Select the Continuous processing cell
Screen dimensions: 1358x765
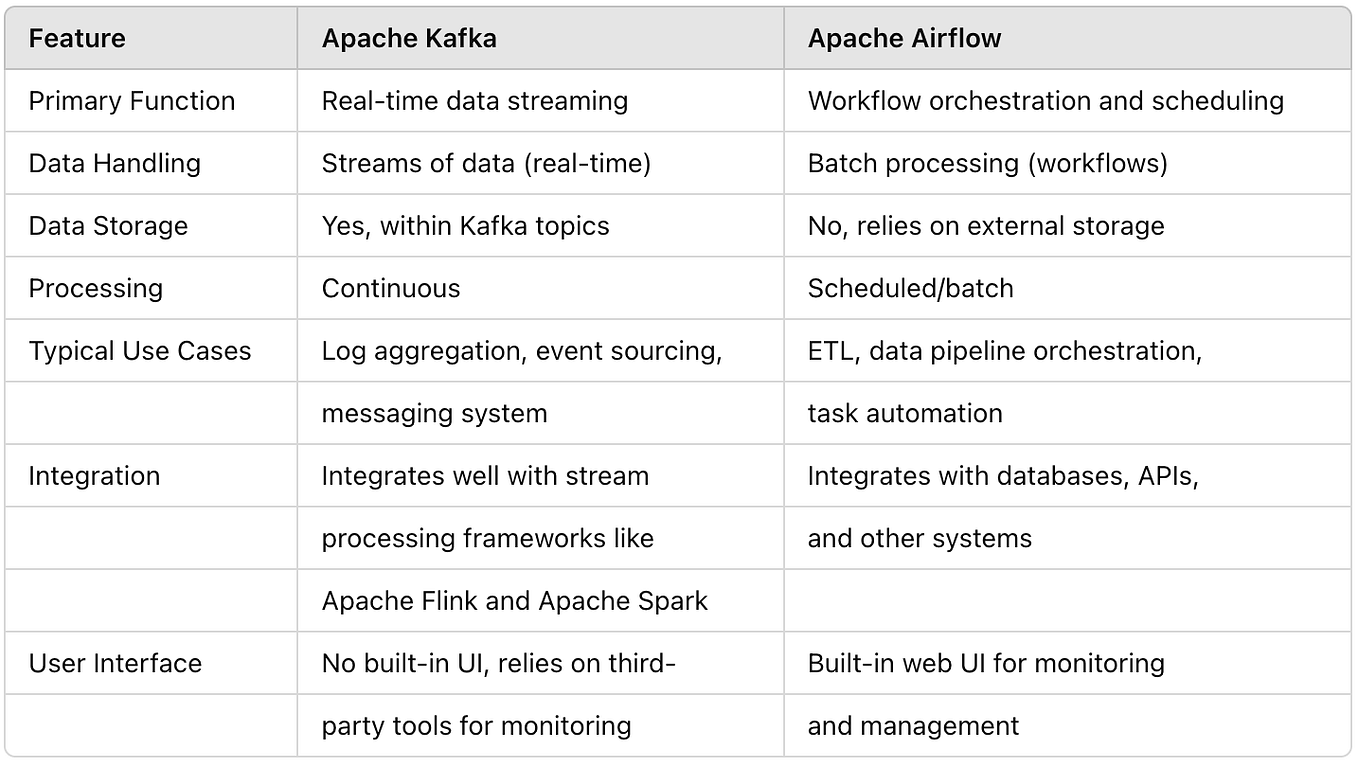coord(390,288)
